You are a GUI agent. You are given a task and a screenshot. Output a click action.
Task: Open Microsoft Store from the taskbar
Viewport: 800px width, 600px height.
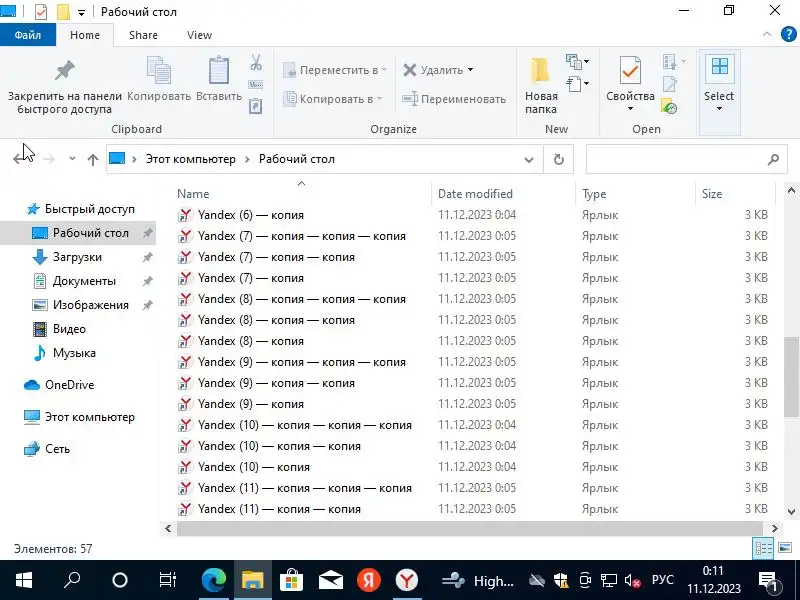(291, 580)
